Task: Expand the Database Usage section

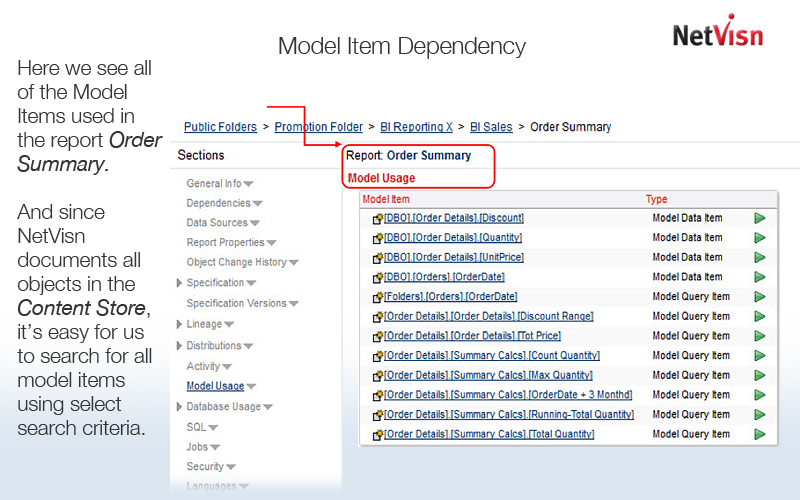Action: coord(179,406)
